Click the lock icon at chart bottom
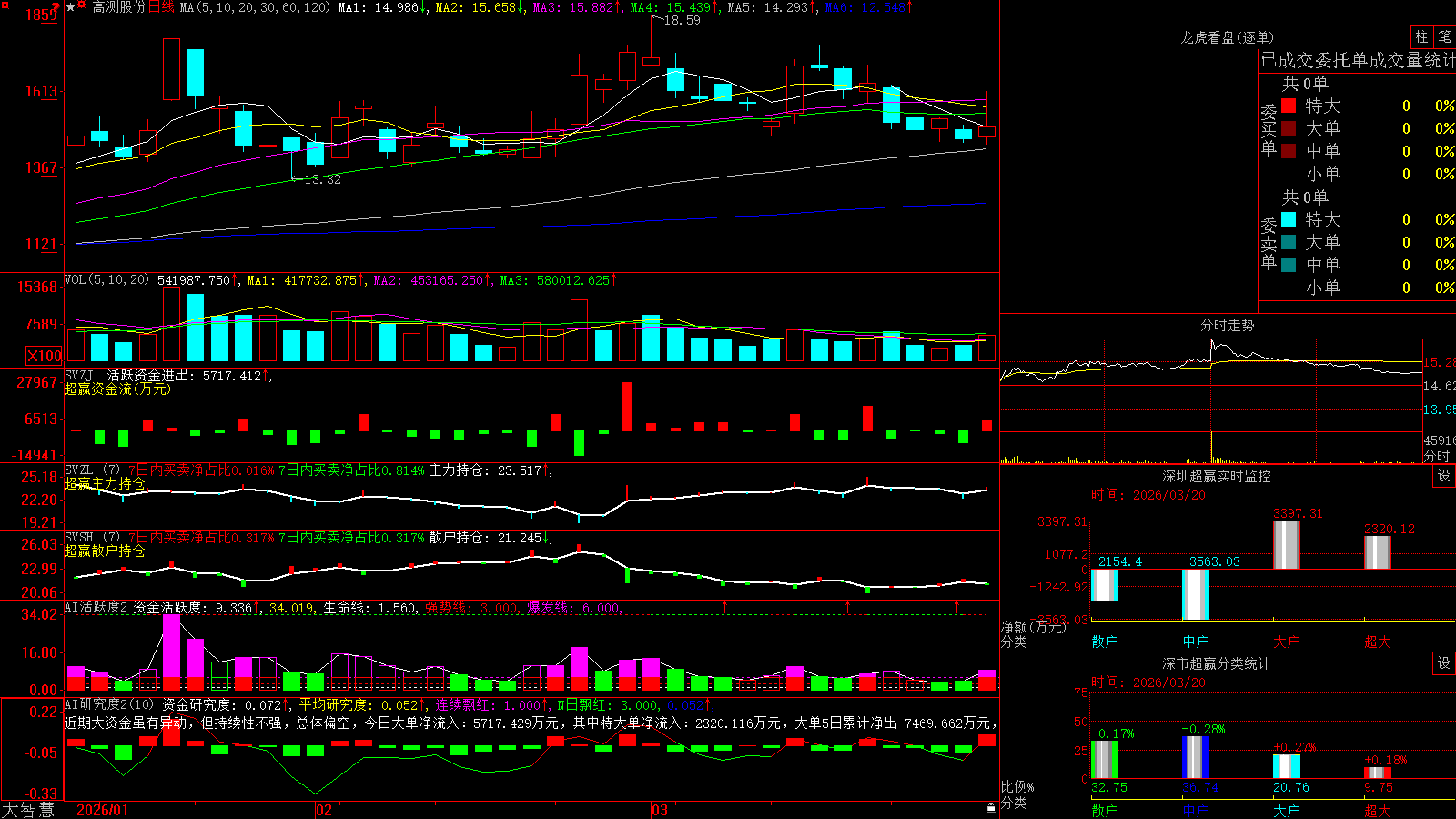This screenshot has width=1456, height=819. click(991, 808)
